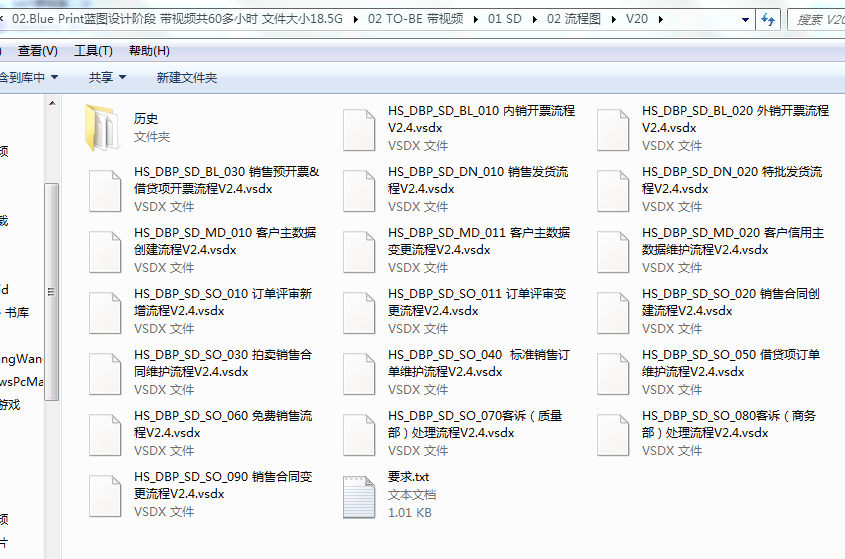Screen dimensions: 845x559
Task: Select HS_DBP_SD_MD_010 客户主数据创建流程 file icon
Action: pos(105,251)
